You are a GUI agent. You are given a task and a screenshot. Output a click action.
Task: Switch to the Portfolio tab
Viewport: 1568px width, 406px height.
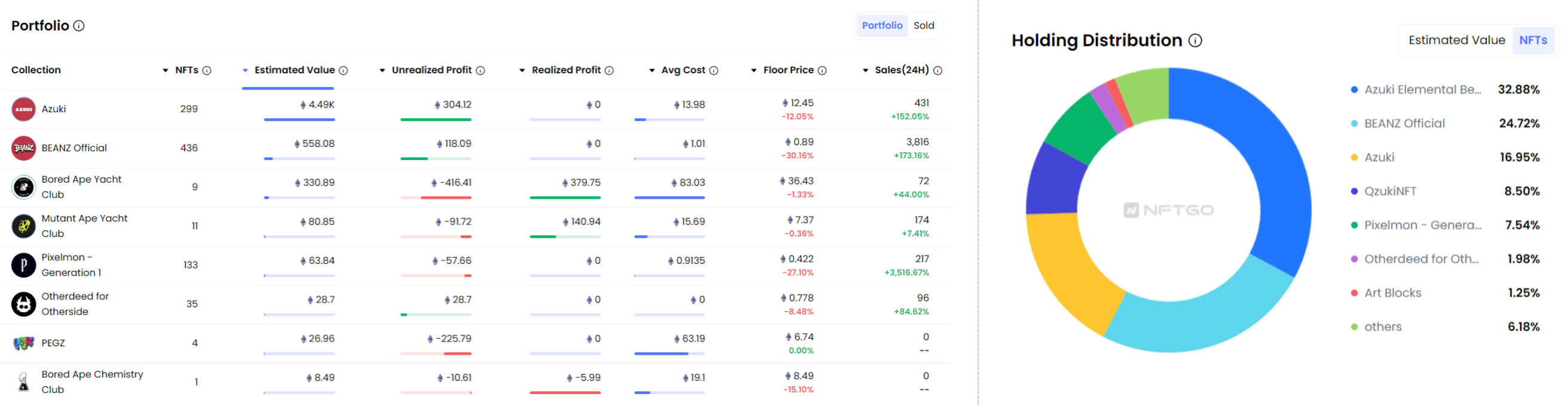tap(882, 26)
